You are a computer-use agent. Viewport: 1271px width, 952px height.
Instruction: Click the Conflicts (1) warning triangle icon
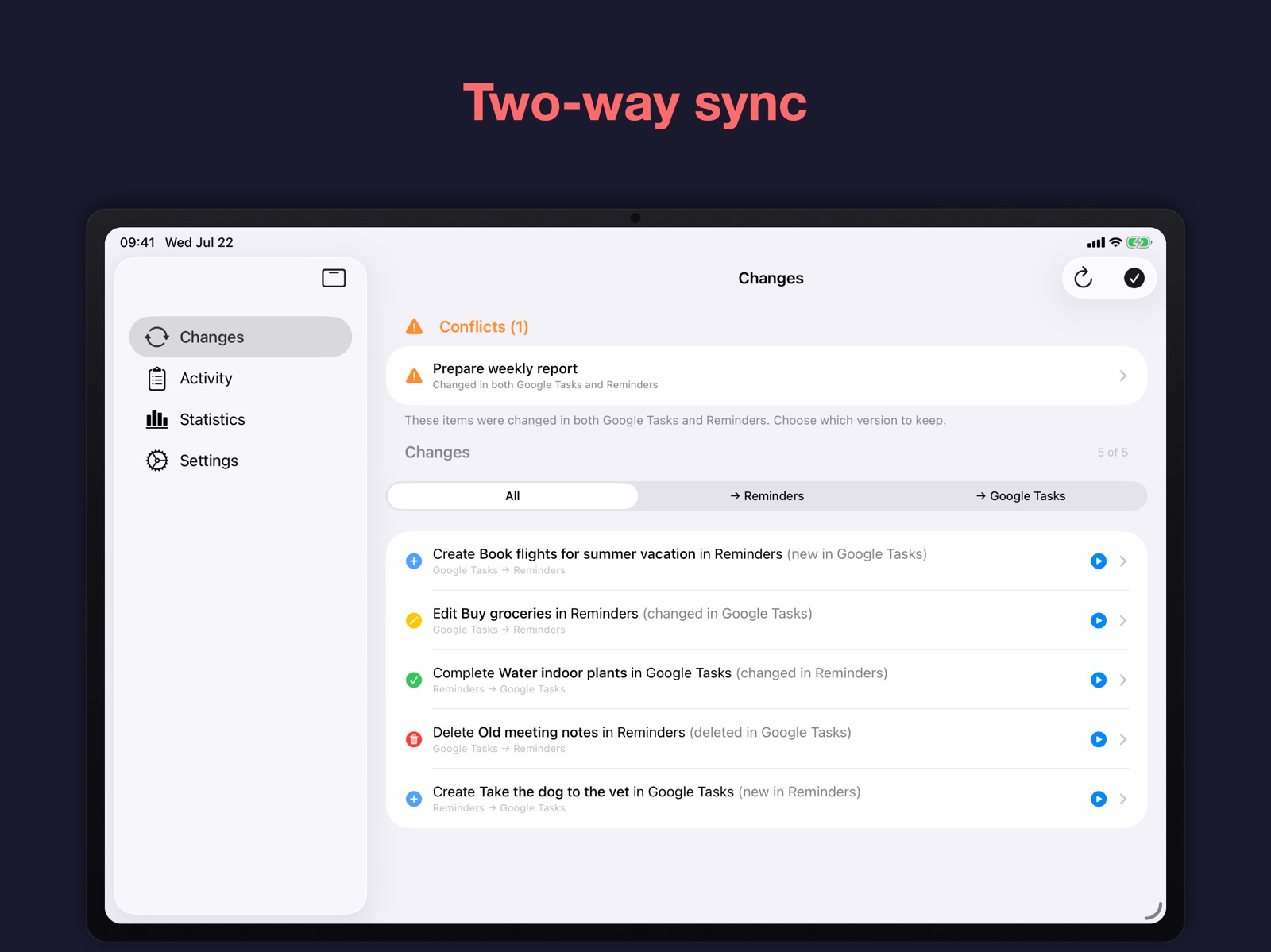pyautogui.click(x=414, y=326)
